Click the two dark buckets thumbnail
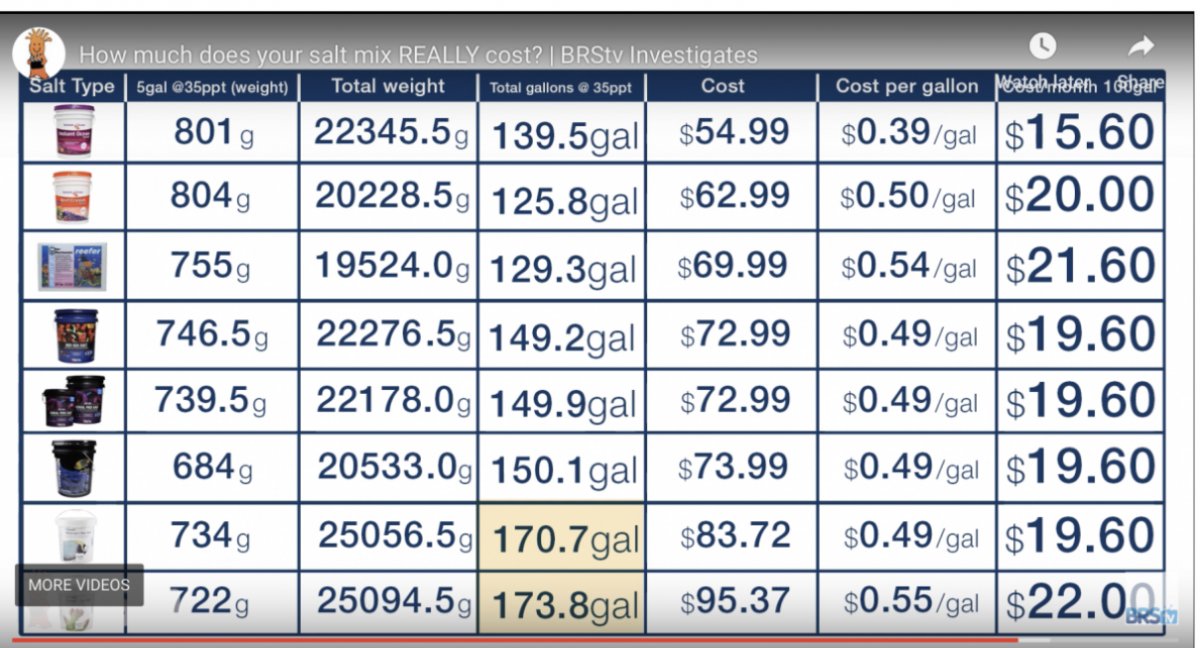 click(74, 401)
